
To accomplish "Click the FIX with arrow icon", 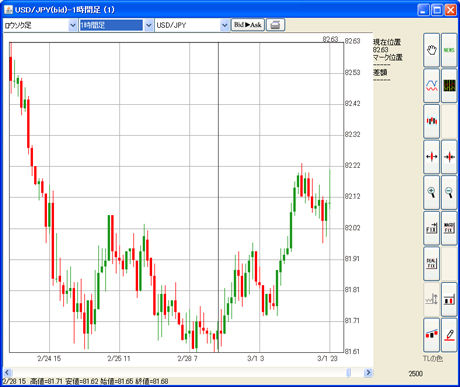I will click(x=431, y=228).
